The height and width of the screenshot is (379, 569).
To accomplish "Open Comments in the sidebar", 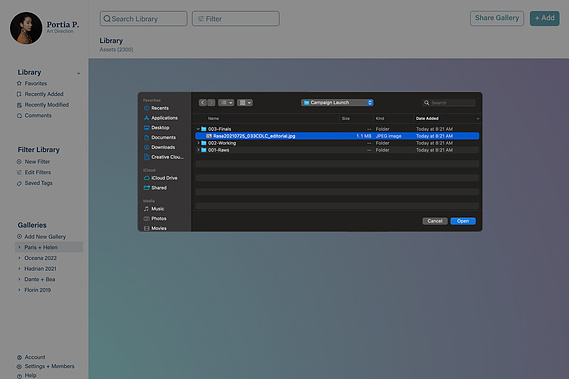I will (x=34, y=116).
